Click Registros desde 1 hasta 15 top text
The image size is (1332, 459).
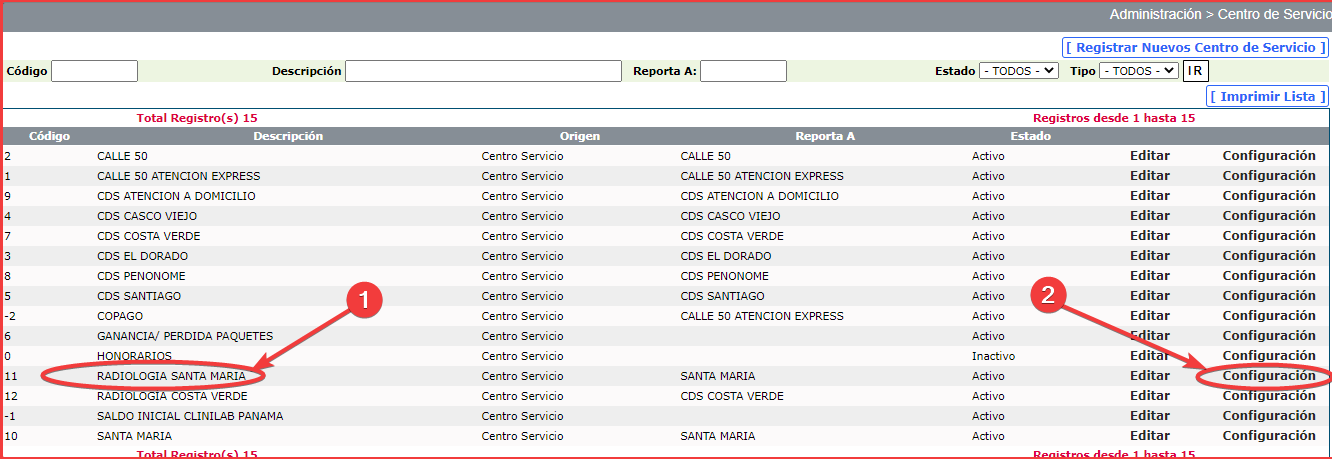click(1114, 118)
